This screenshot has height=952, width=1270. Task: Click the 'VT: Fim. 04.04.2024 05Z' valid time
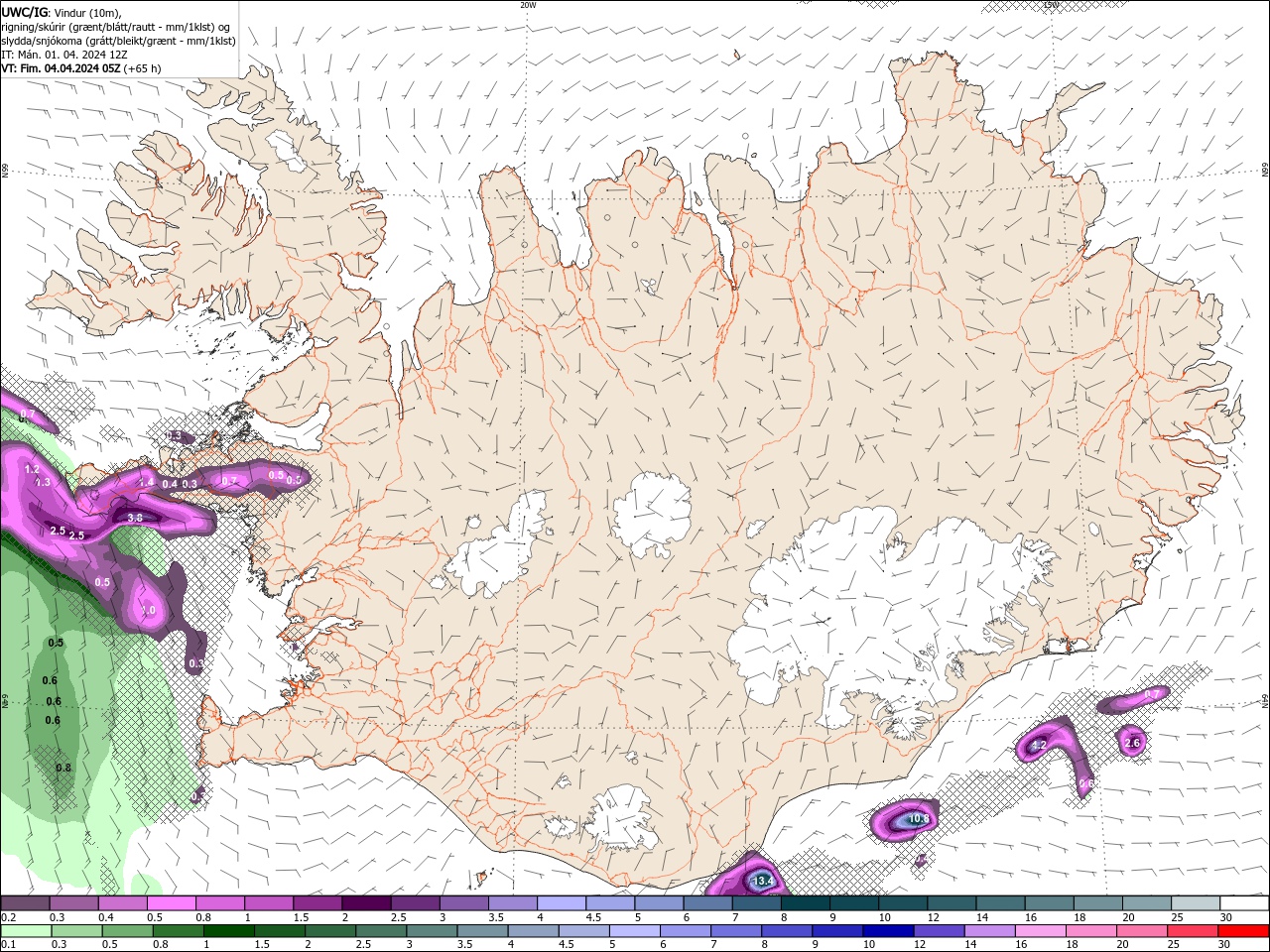61,68
